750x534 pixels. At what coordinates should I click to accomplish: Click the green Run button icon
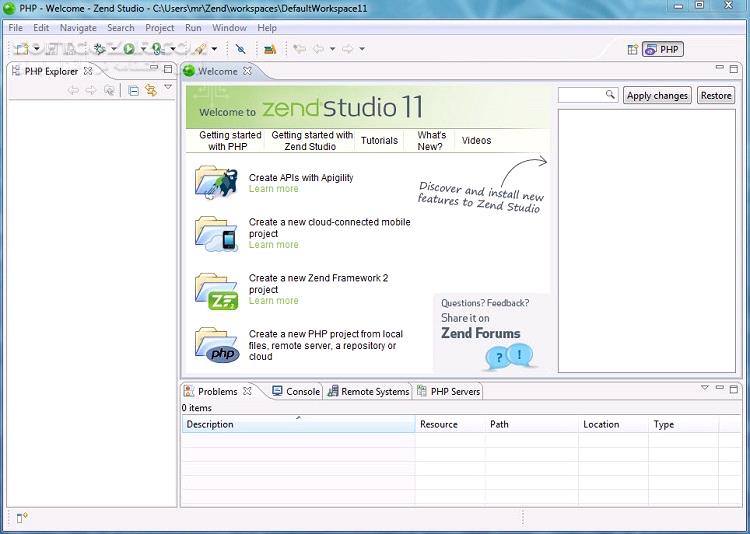tap(129, 49)
